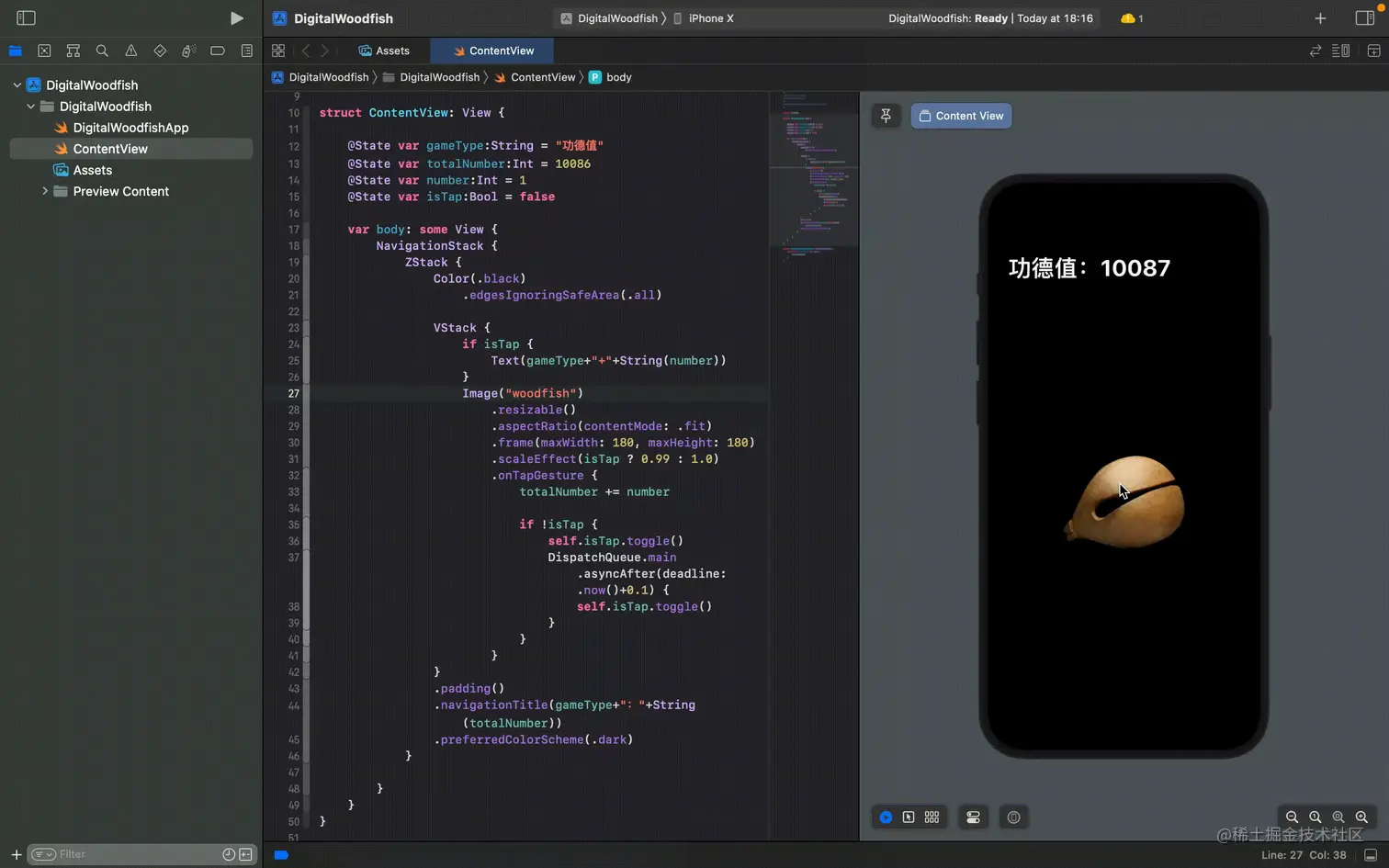Click the totalNumber value 10086 in the code
This screenshot has height=868, width=1389.
[x=572, y=163]
